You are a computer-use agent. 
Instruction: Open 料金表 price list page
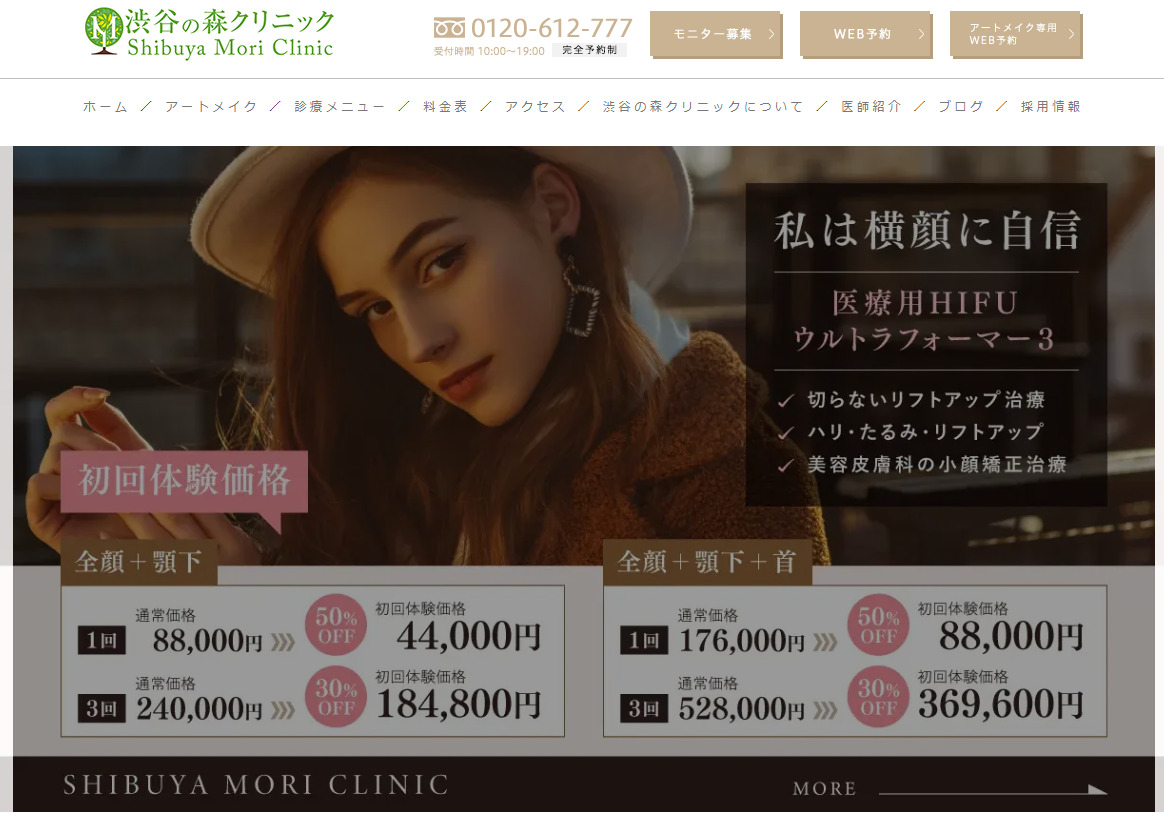click(445, 107)
